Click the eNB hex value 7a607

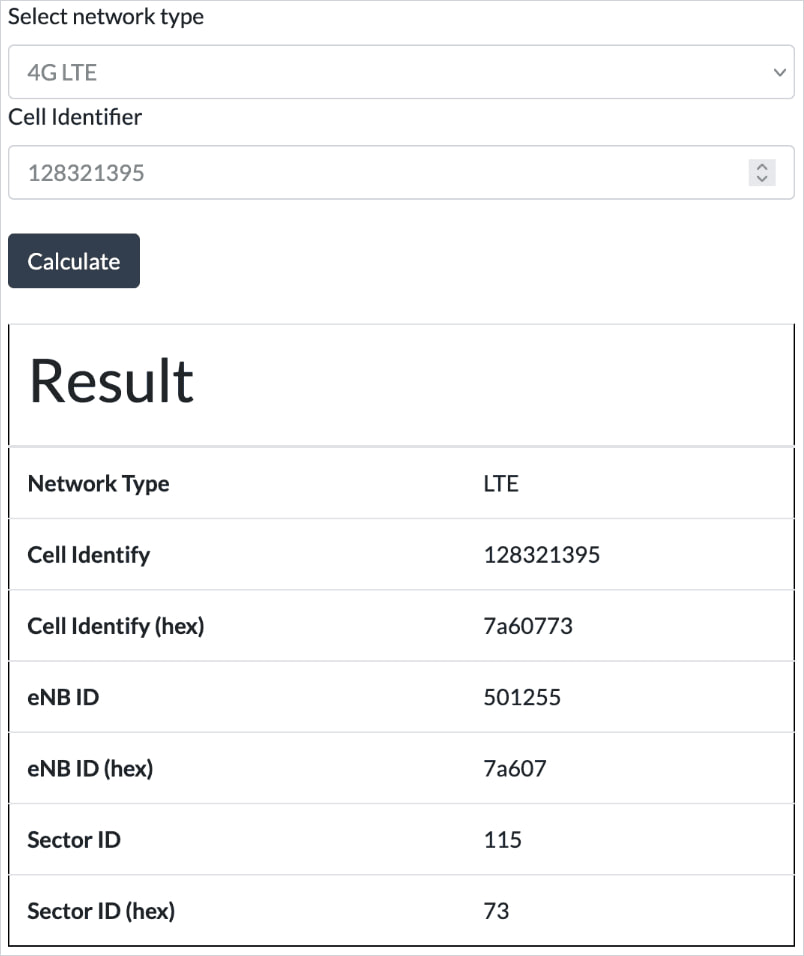[x=515, y=768]
